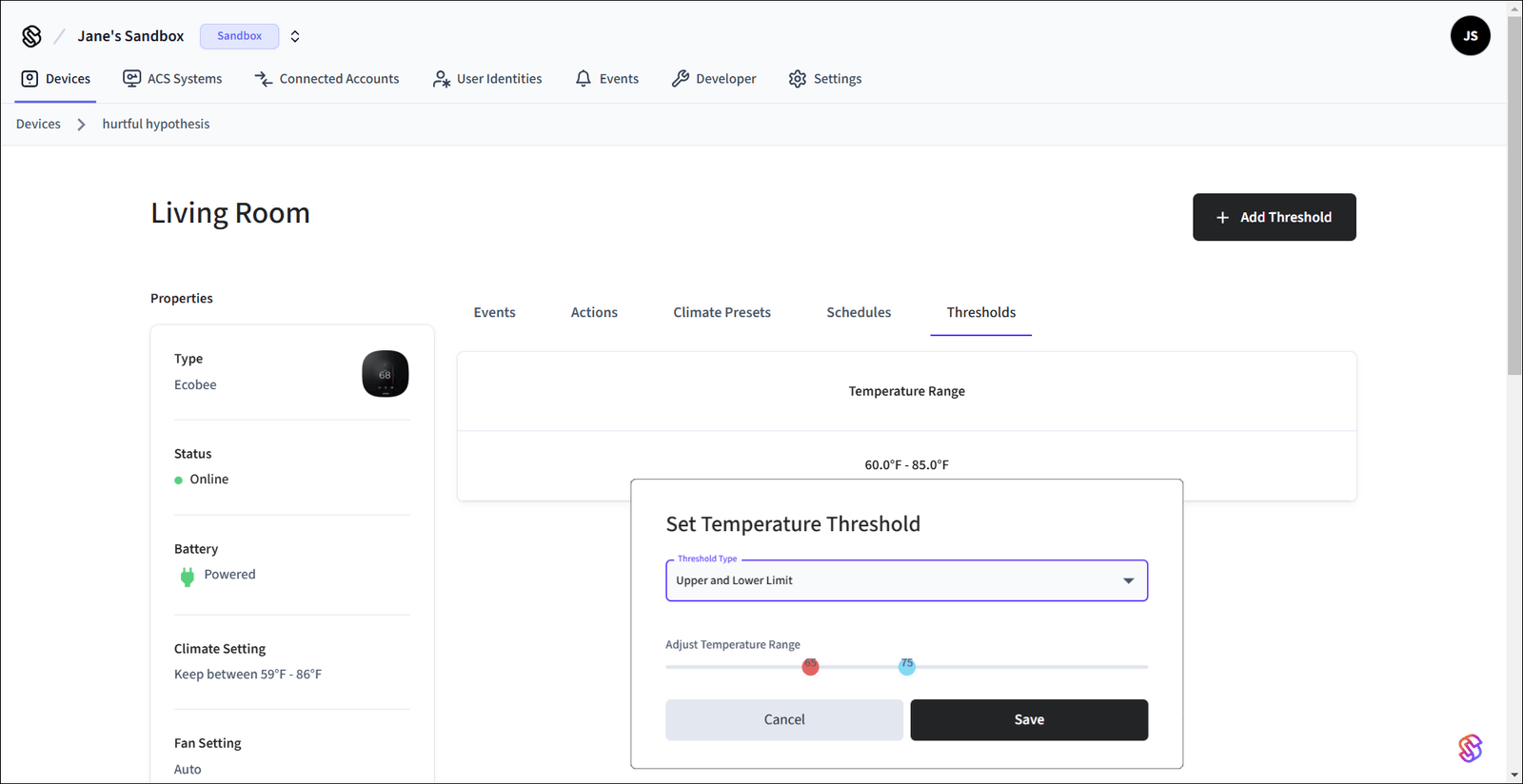Click the page vertical scrollbar

(x=1514, y=195)
